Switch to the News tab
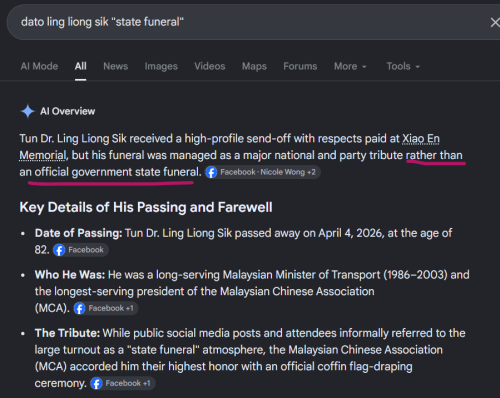The height and width of the screenshot is (398, 500). (116, 66)
